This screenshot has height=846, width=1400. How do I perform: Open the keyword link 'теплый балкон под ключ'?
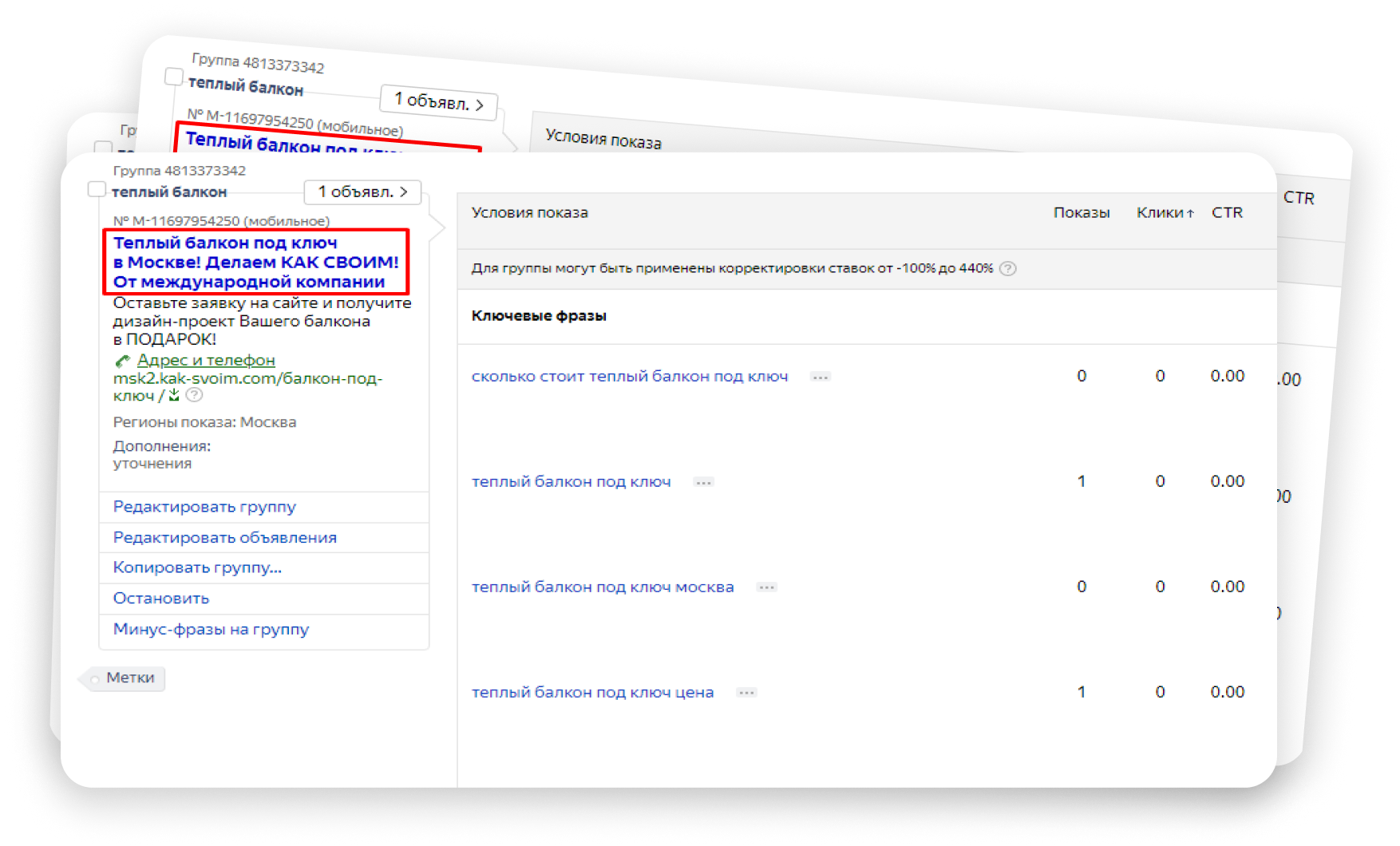571,482
